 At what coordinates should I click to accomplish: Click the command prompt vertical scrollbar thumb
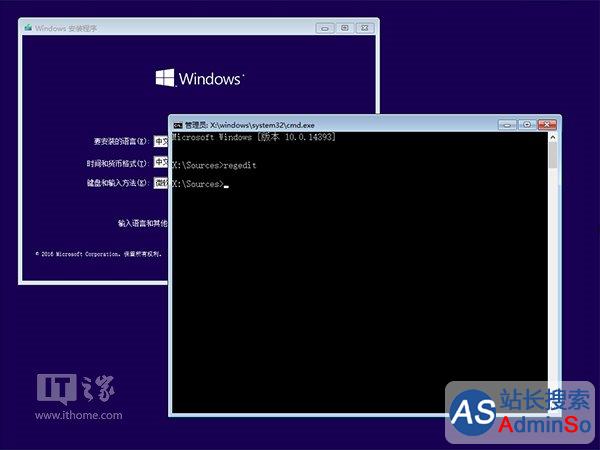[553, 155]
